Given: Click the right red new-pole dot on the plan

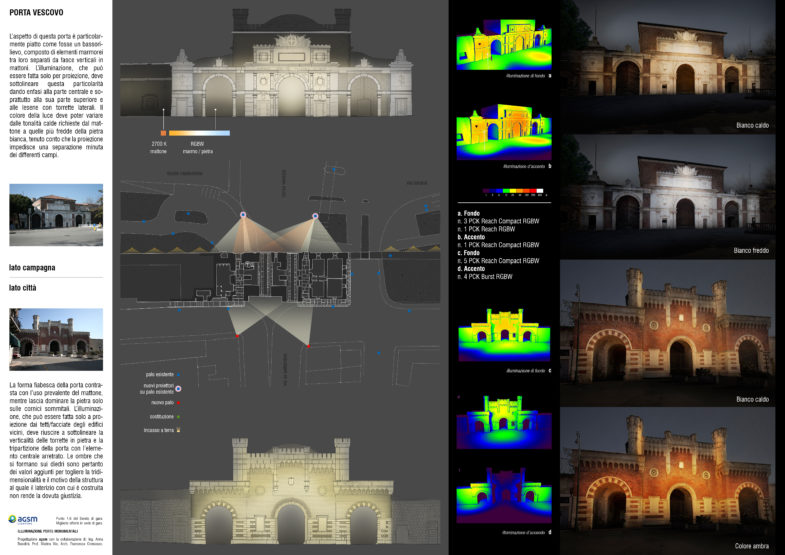Looking at the screenshot, I should click(308, 346).
